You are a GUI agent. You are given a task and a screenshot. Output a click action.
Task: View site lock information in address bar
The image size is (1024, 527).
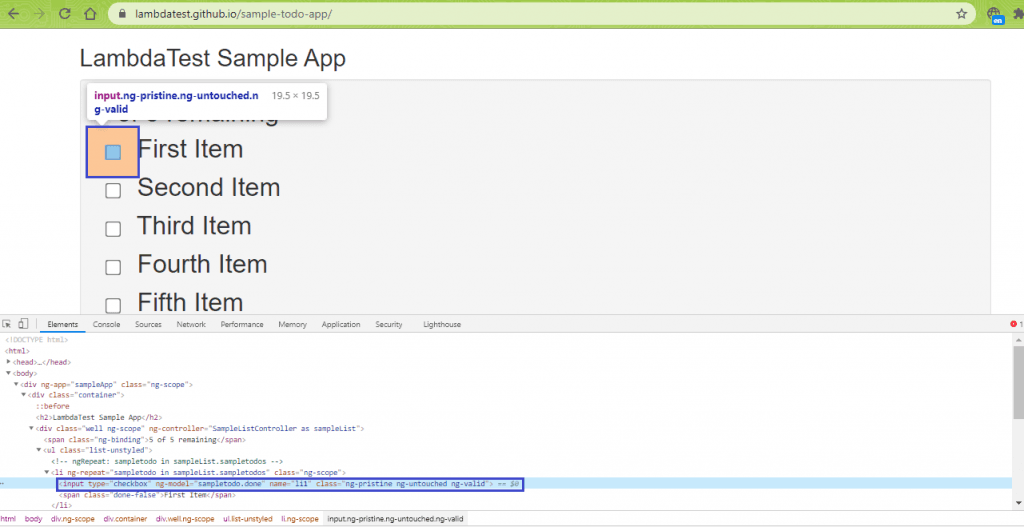(121, 14)
